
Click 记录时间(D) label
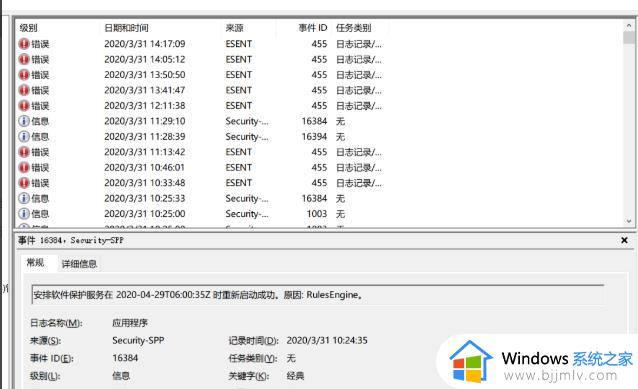[x=253, y=340]
